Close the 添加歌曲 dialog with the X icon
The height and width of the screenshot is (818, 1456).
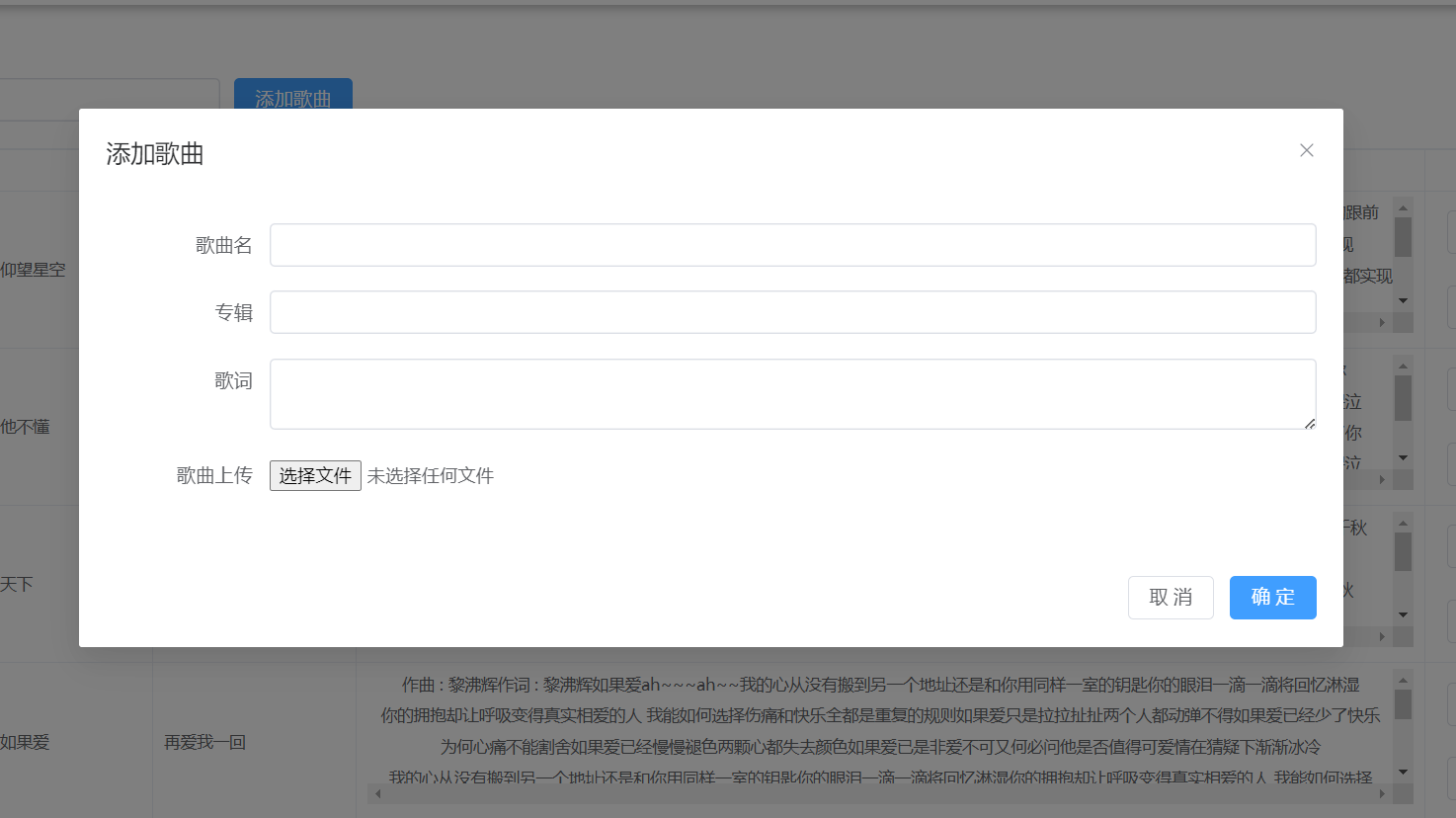(x=1306, y=150)
